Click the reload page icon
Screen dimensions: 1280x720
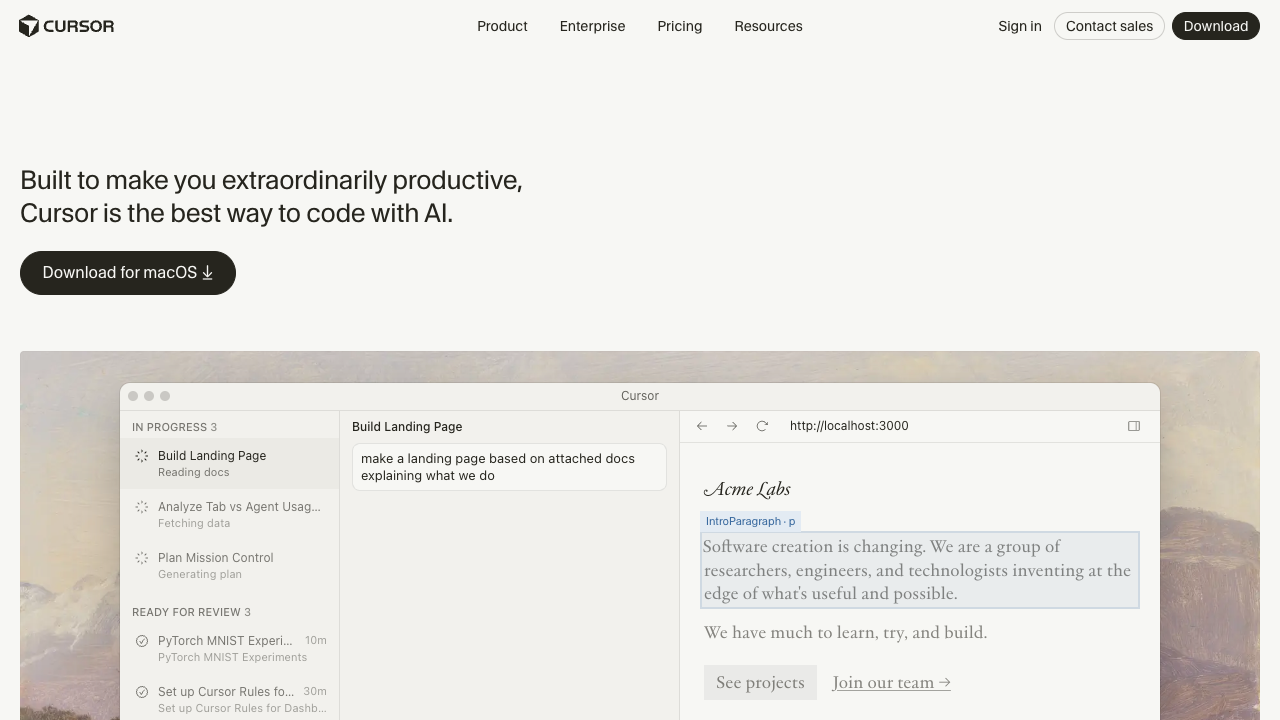click(x=762, y=426)
